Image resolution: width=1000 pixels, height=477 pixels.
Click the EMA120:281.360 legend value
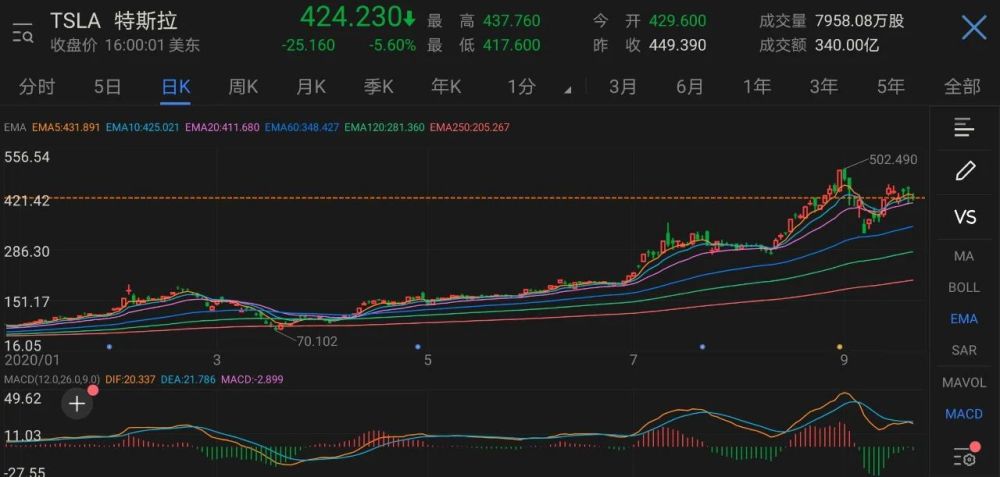[x=384, y=128]
